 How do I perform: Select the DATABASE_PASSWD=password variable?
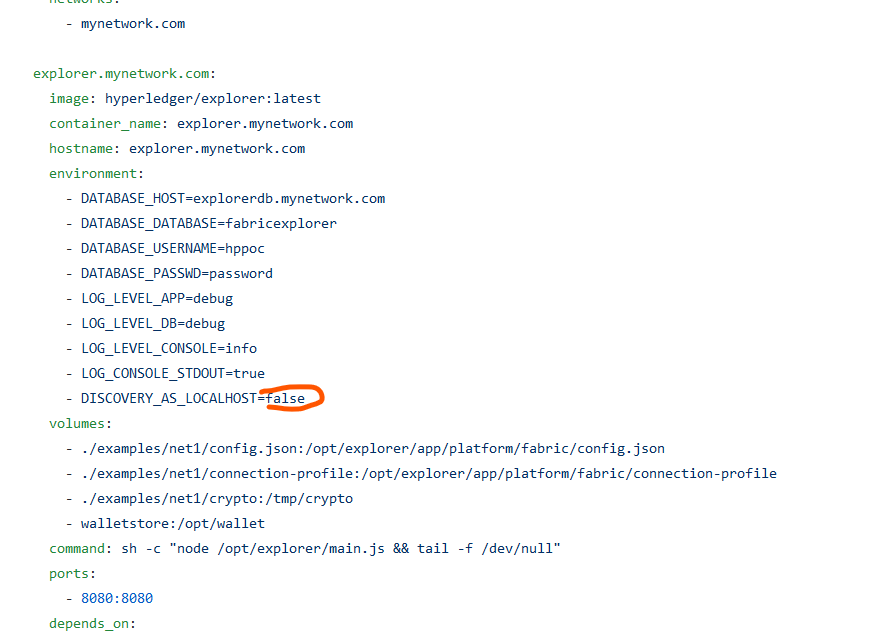177,273
